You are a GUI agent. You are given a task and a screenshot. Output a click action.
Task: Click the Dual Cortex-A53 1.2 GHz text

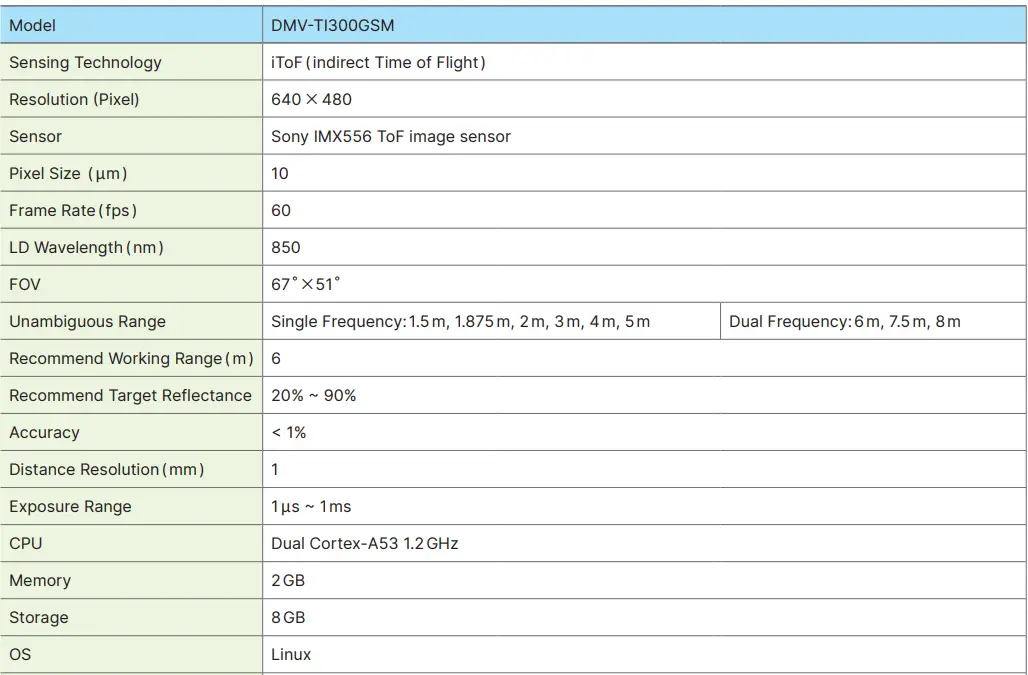tap(364, 543)
